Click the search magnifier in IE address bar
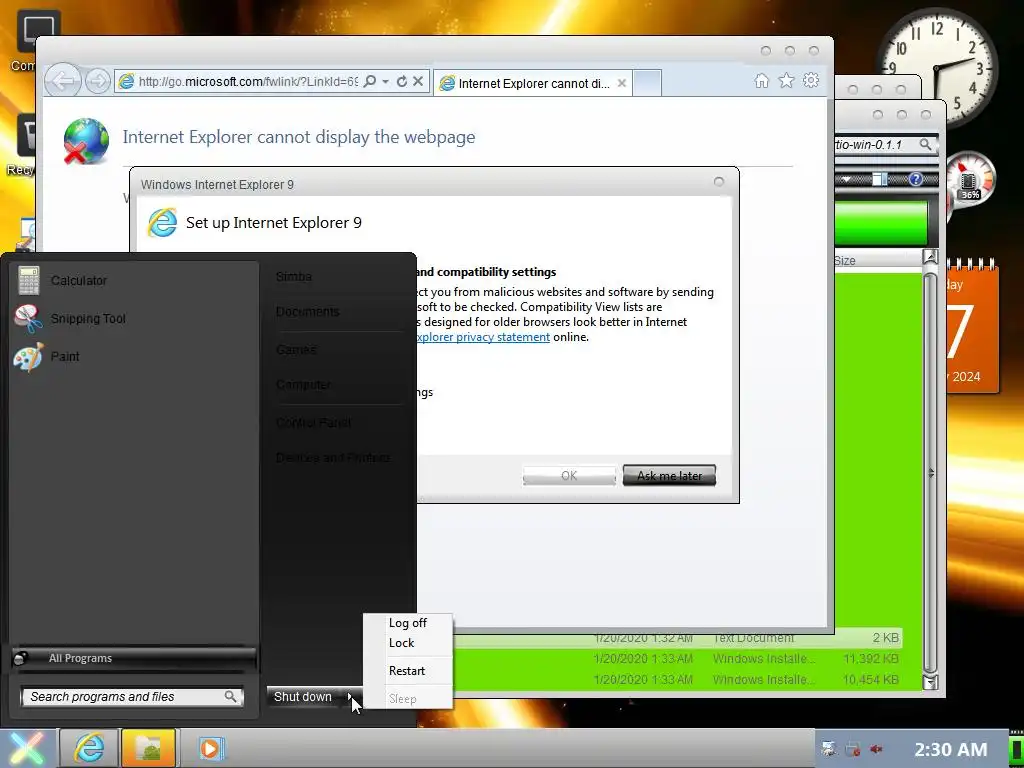 point(370,82)
